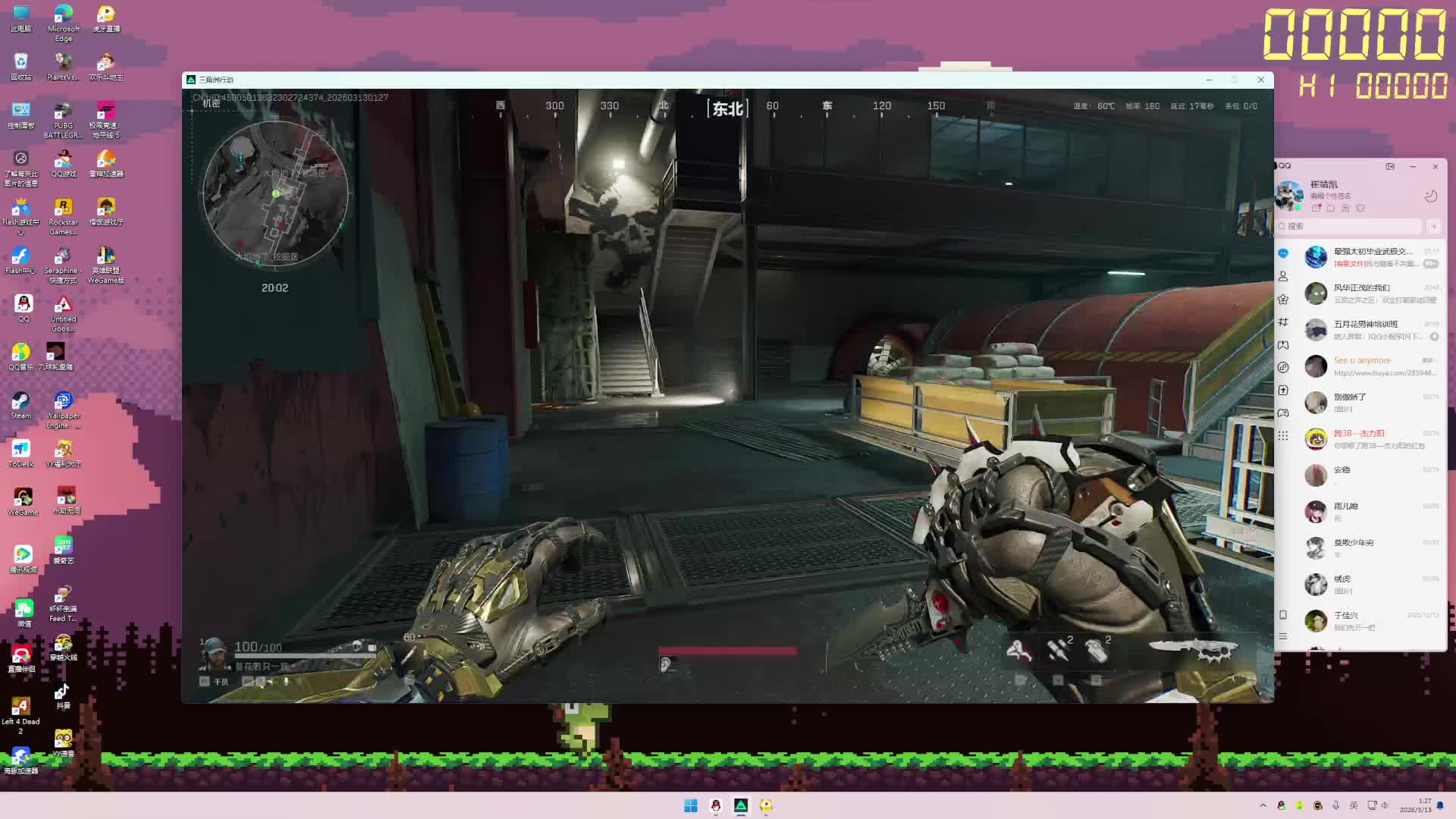Image resolution: width=1456 pixels, height=819 pixels.
Task: Click the online status dot on avatar
Action: pyautogui.click(x=1298, y=207)
